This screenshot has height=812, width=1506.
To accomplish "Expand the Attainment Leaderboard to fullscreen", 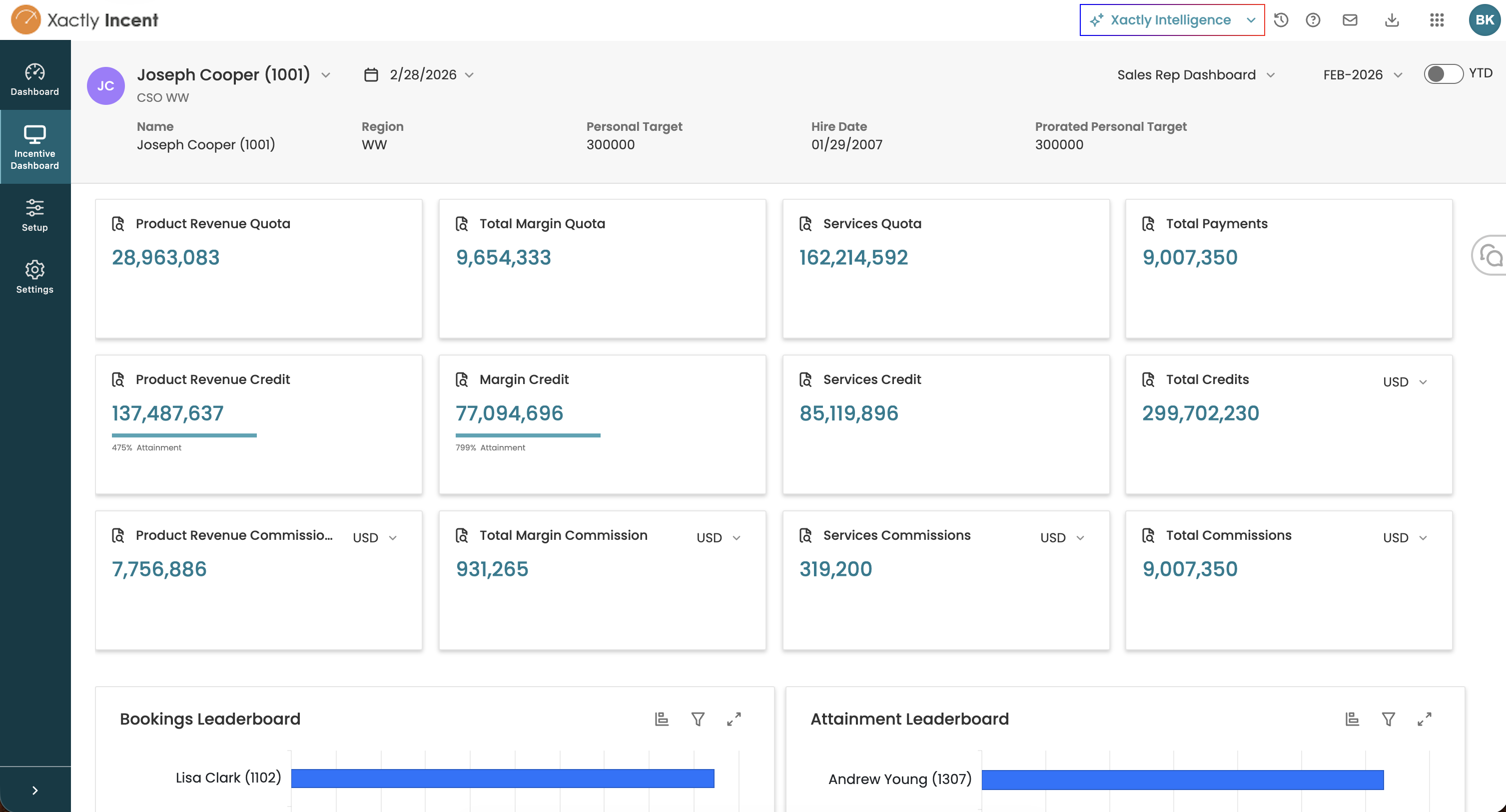I will [1424, 719].
